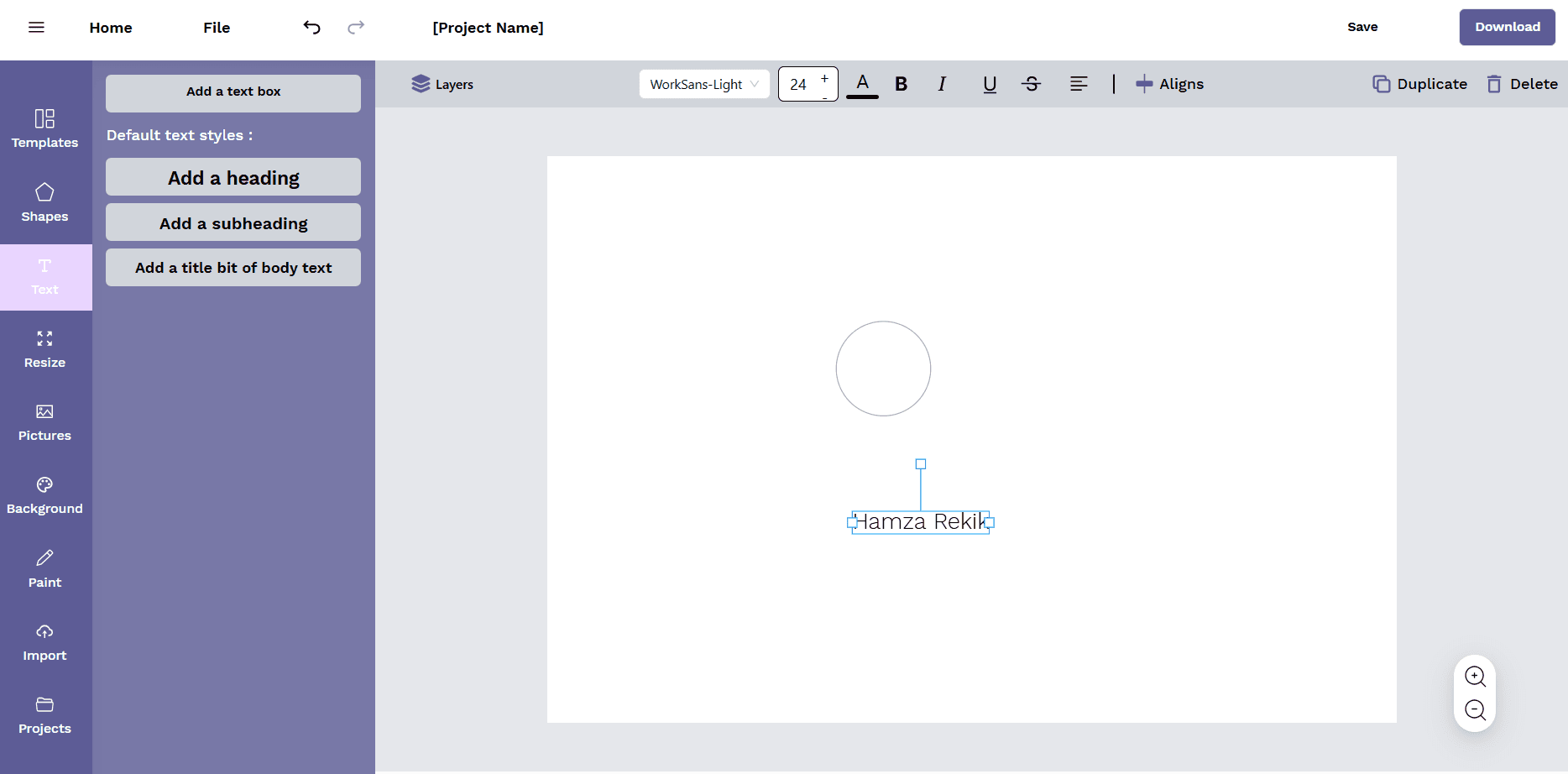Viewport: 1568px width, 774px height.
Task: Click the redo arrow
Action: [356, 28]
